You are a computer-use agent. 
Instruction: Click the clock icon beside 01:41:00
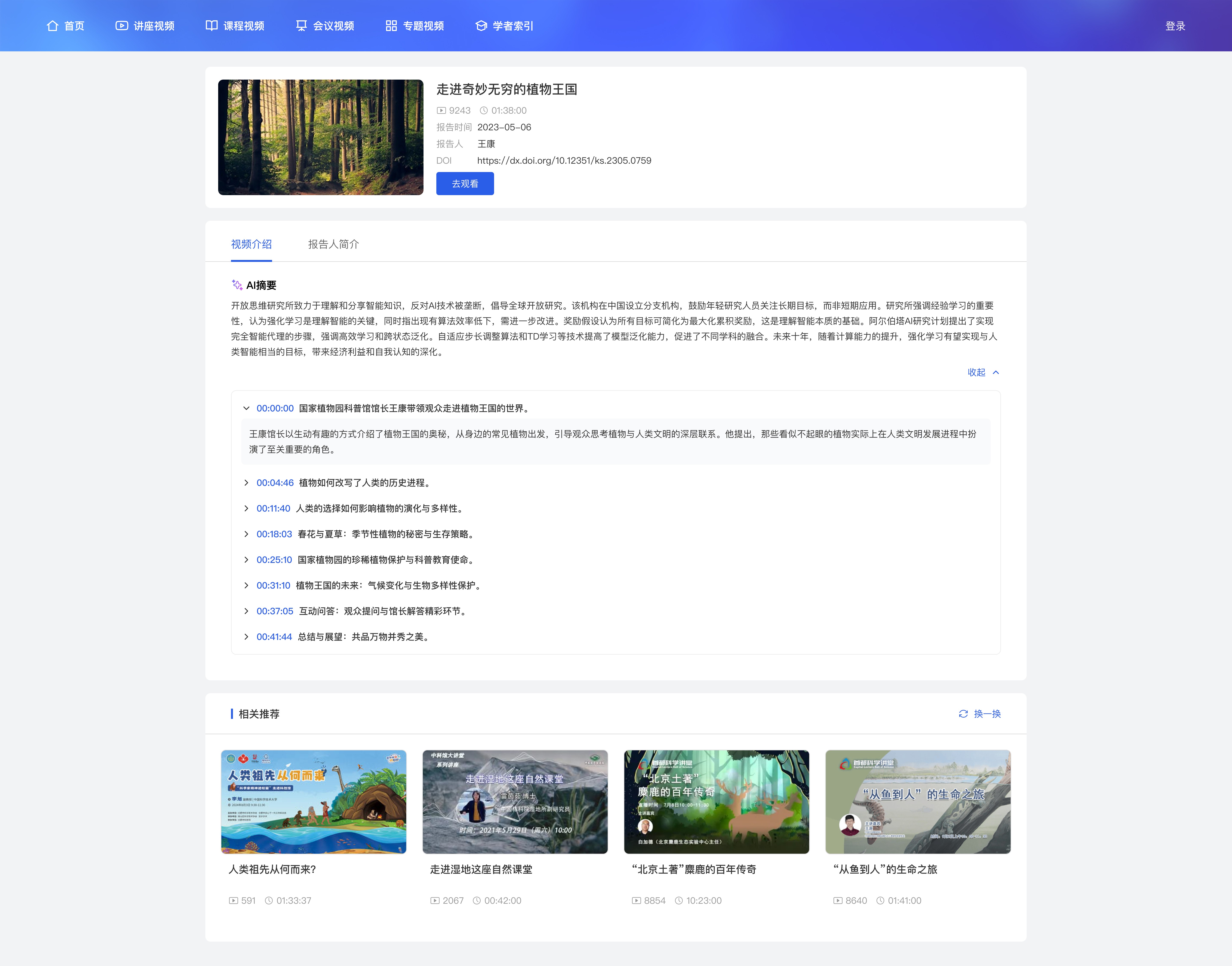[880, 900]
